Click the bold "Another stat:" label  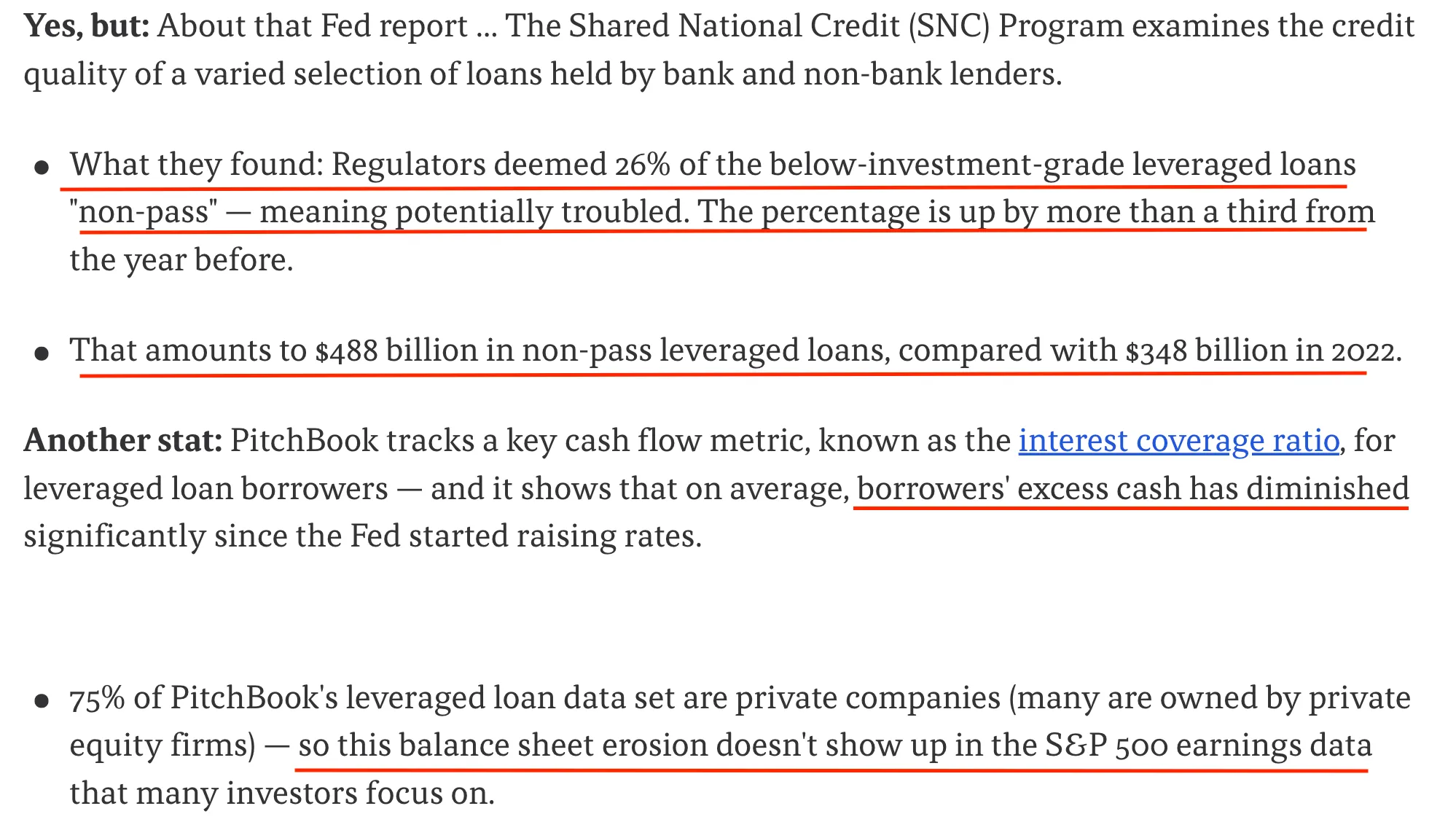click(122, 441)
